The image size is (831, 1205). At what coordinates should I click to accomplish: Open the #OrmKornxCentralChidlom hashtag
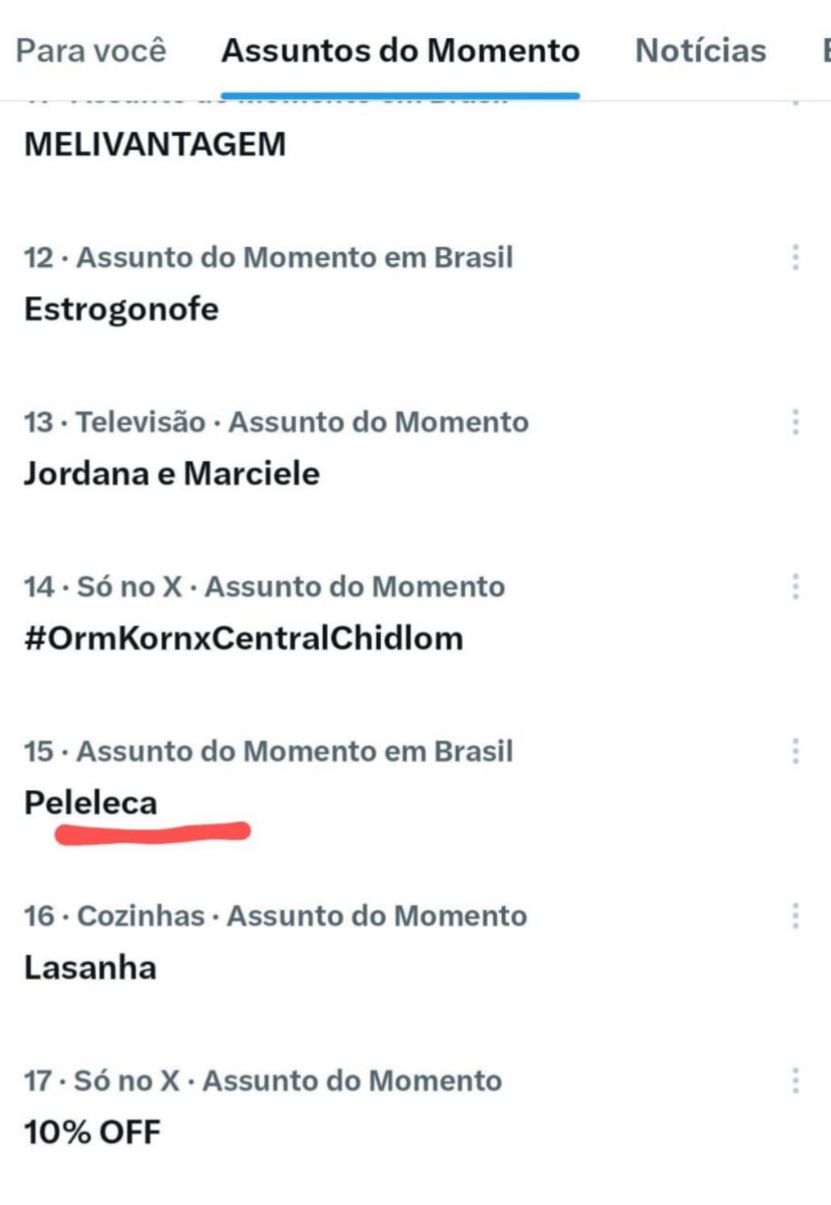tap(243, 638)
